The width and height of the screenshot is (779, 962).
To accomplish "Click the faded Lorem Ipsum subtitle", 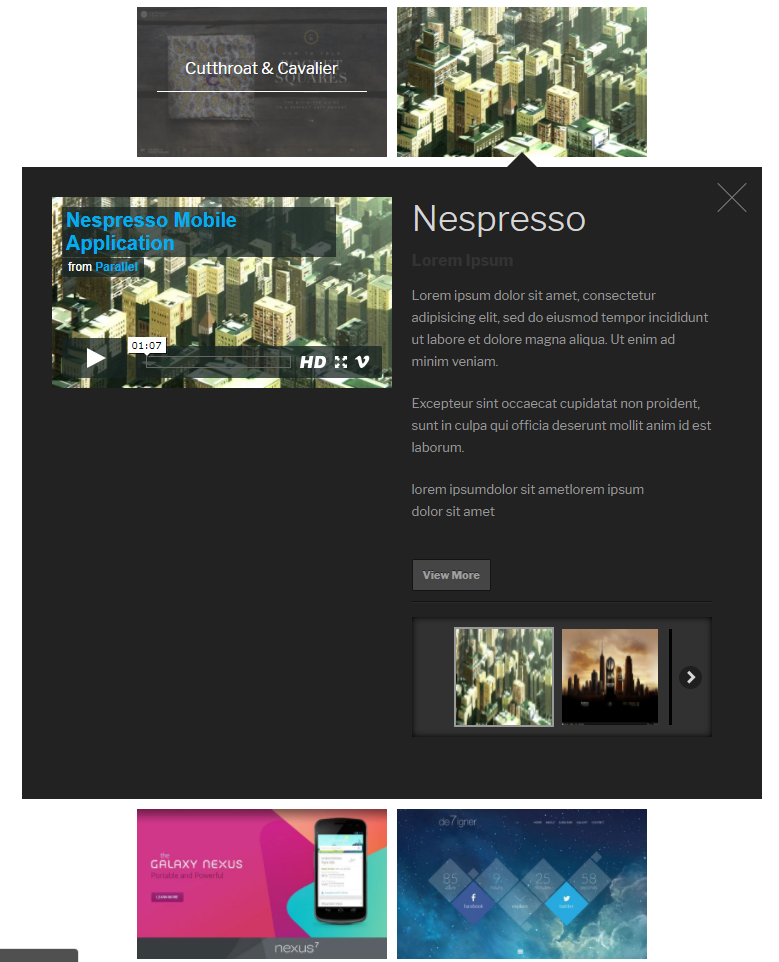I will coord(462,261).
